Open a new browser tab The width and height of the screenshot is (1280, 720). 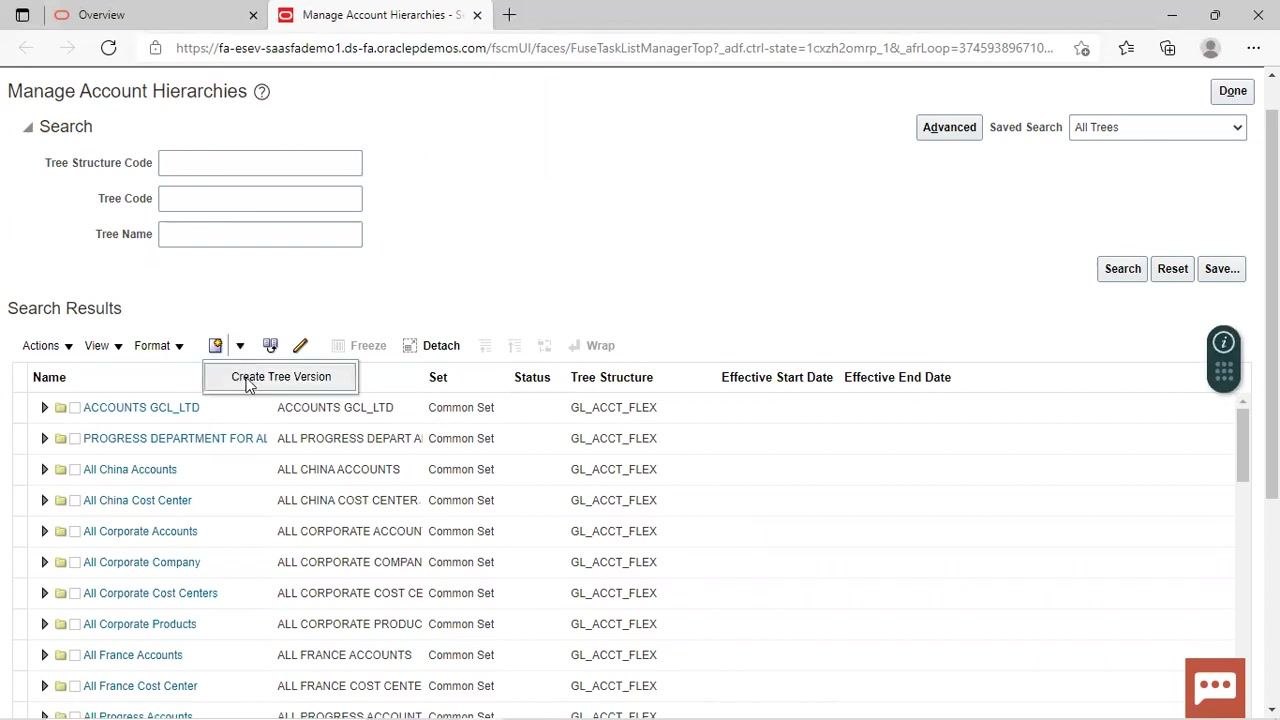pos(509,15)
